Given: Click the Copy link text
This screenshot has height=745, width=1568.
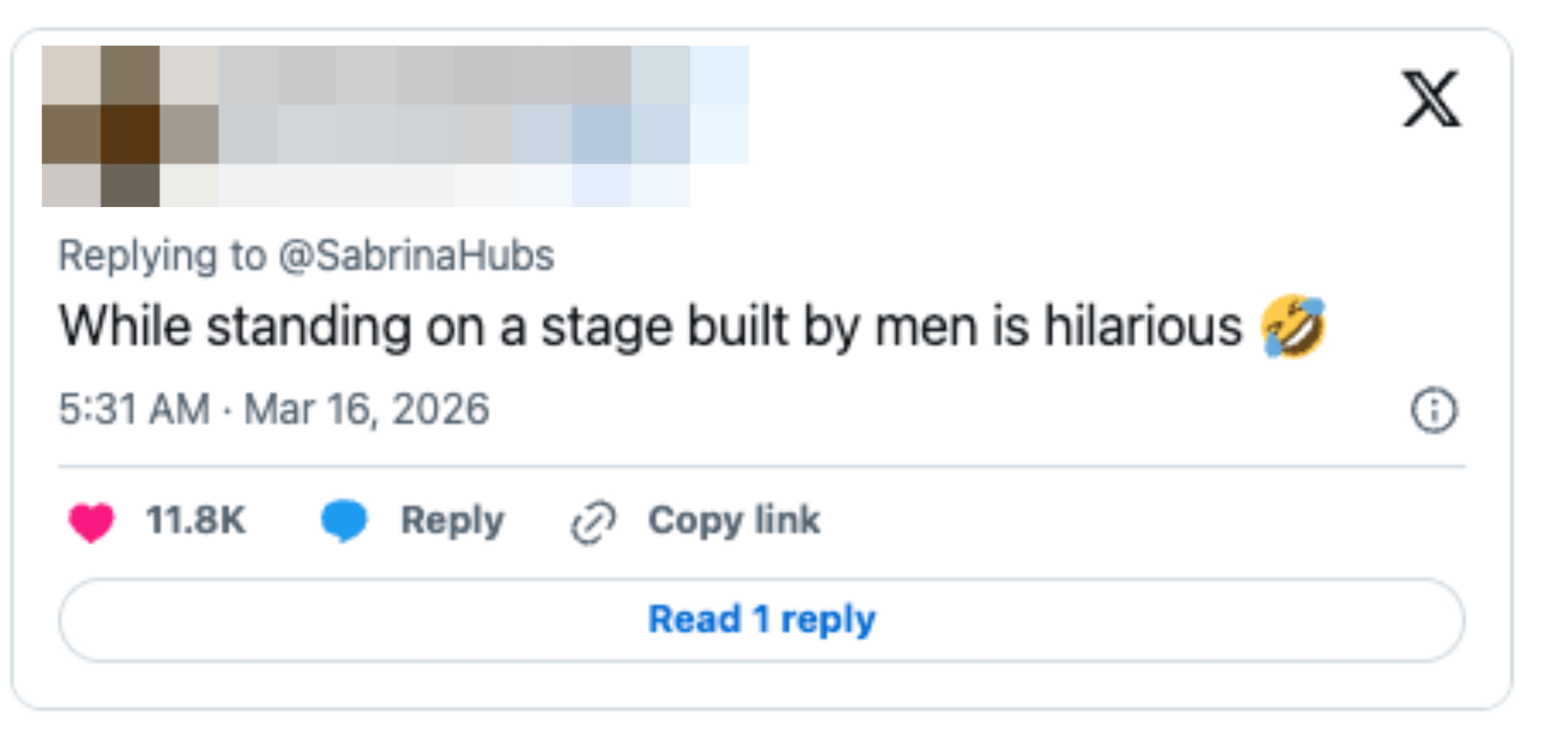Looking at the screenshot, I should pos(733,521).
